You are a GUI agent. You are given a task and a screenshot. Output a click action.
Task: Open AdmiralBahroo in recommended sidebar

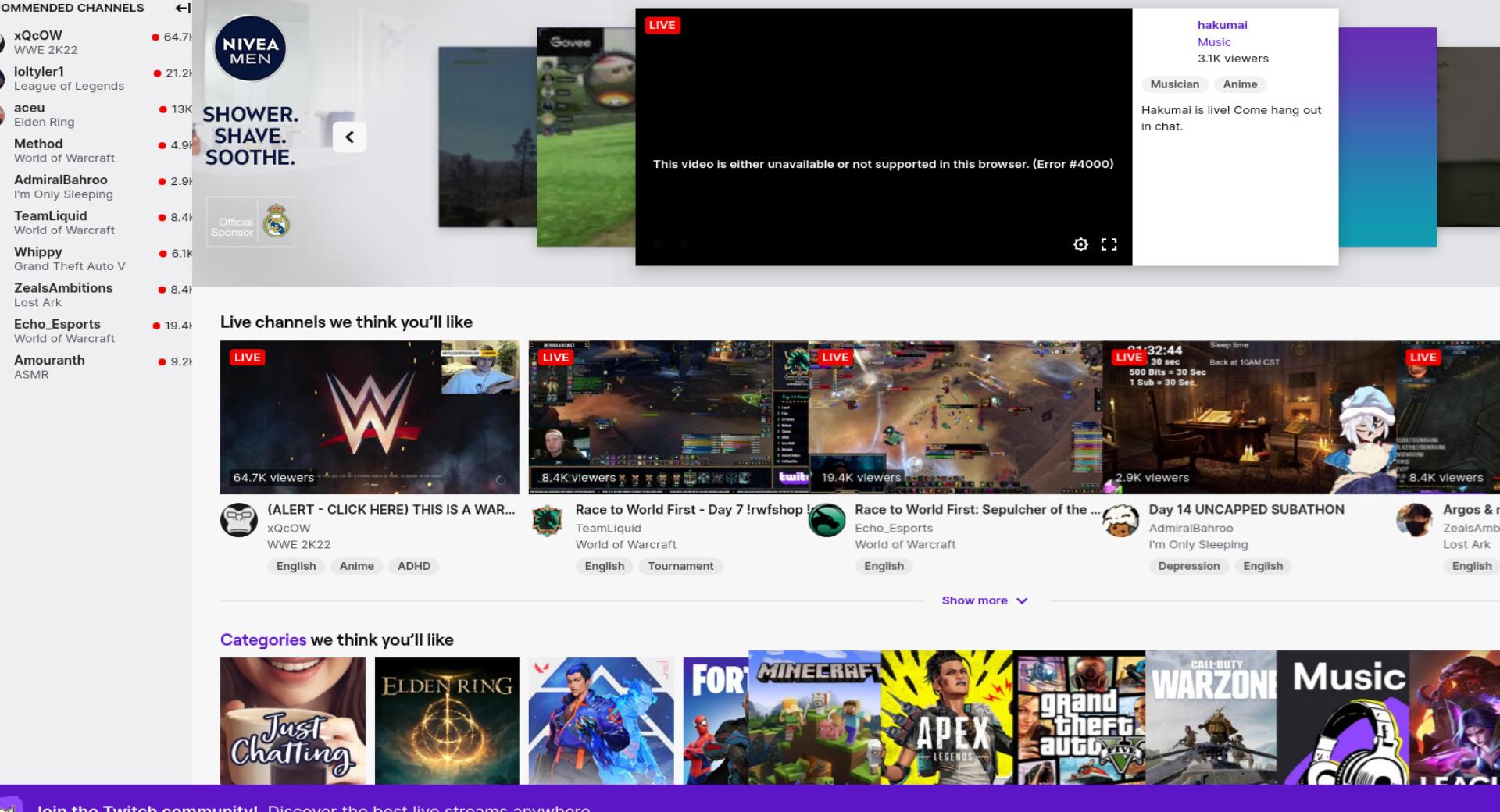click(x=96, y=187)
